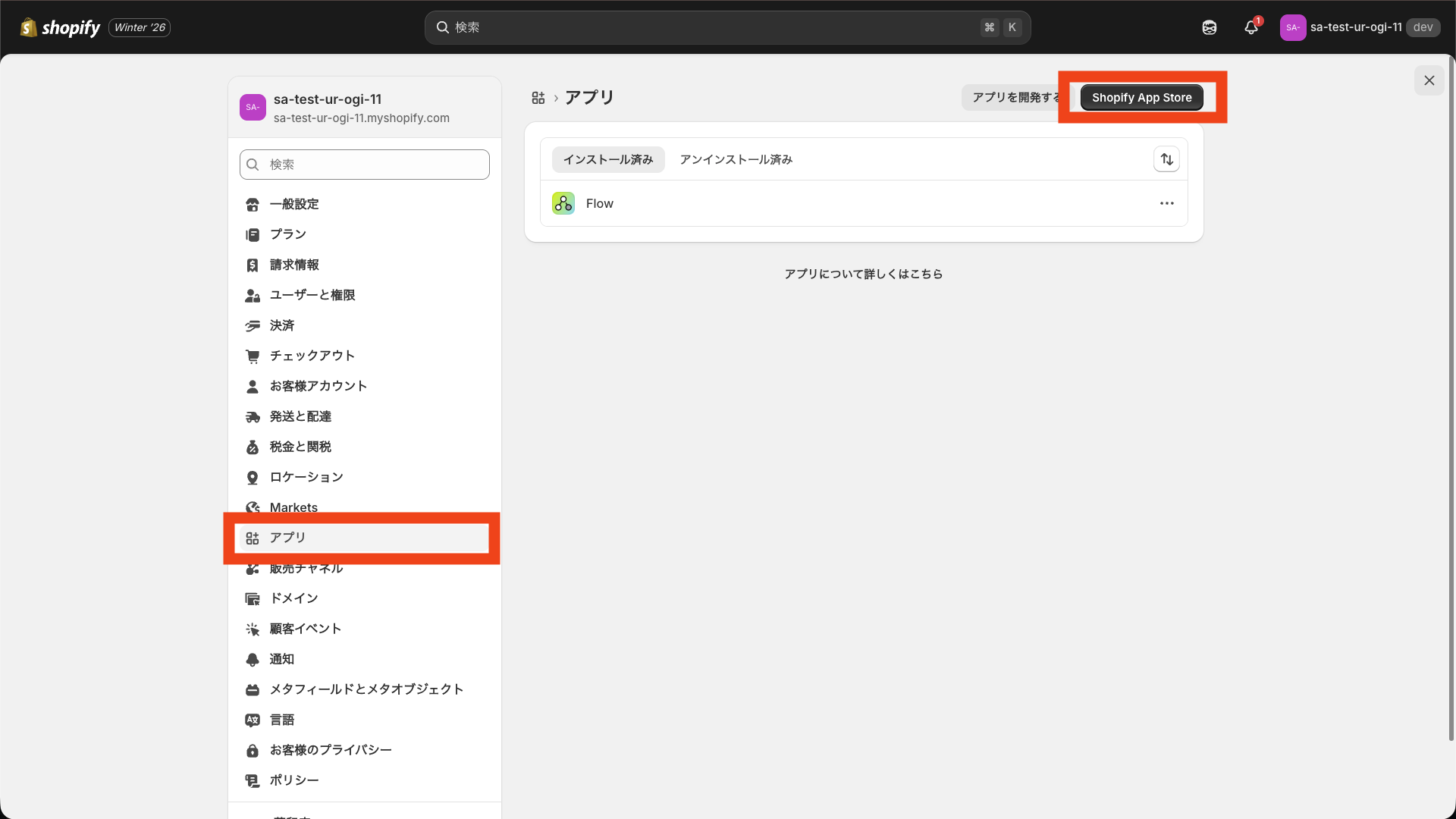Open the account menu via the SA- avatar

tap(1293, 27)
